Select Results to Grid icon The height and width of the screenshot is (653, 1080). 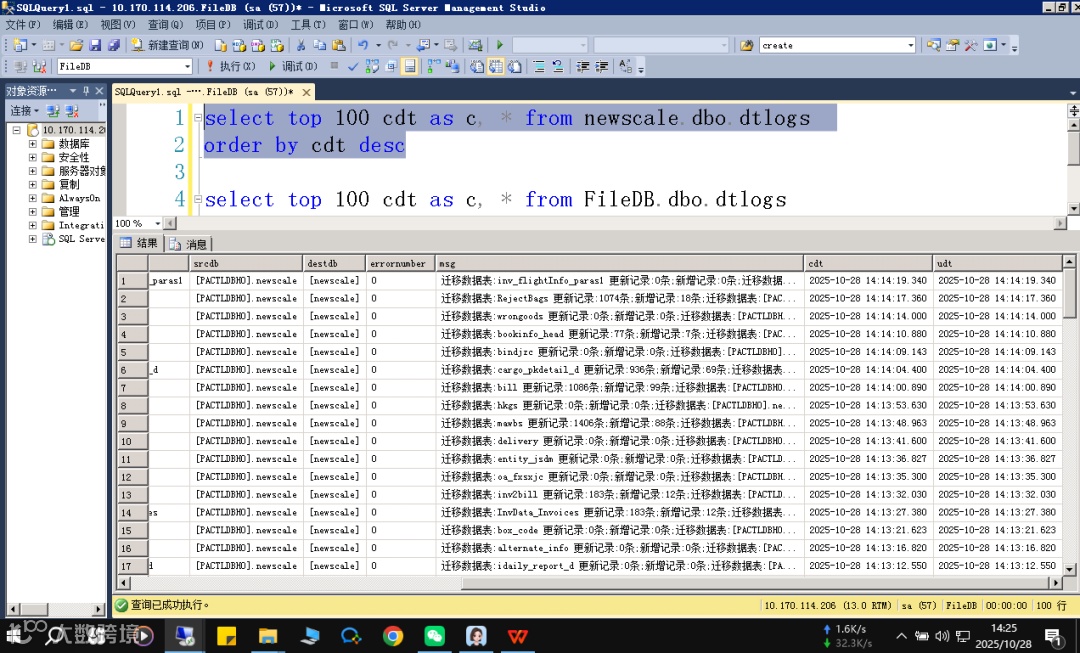pyautogui.click(x=496, y=66)
